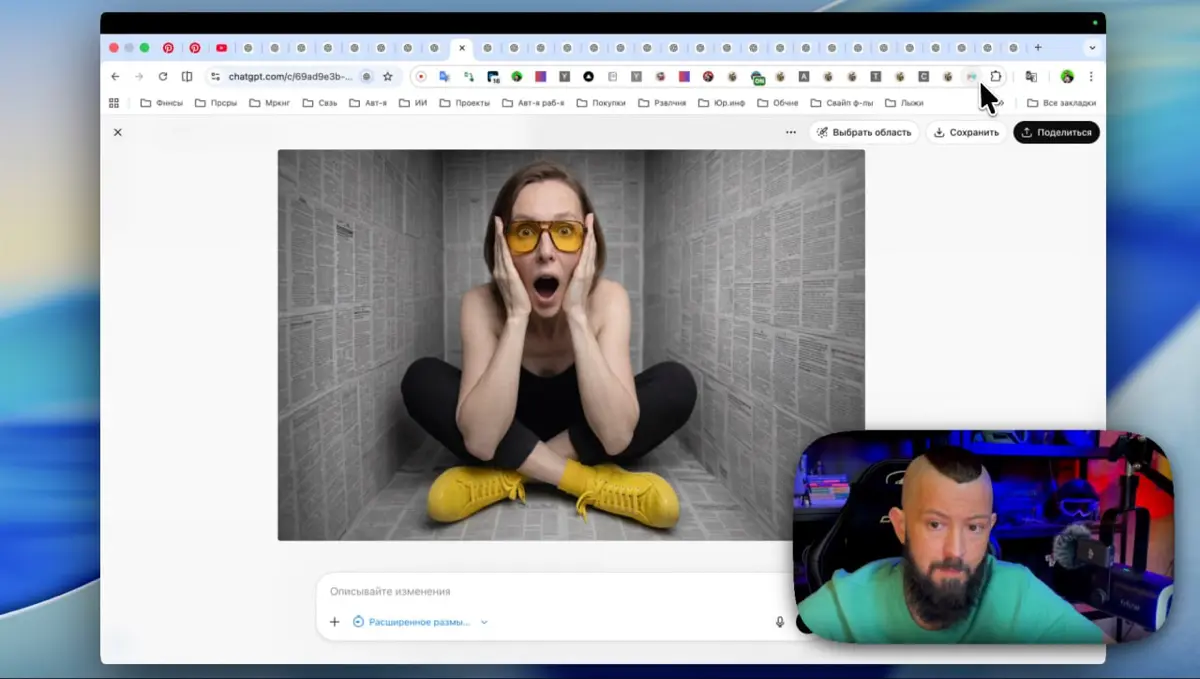
Task: Click the Поделиться share button
Action: (x=1057, y=132)
